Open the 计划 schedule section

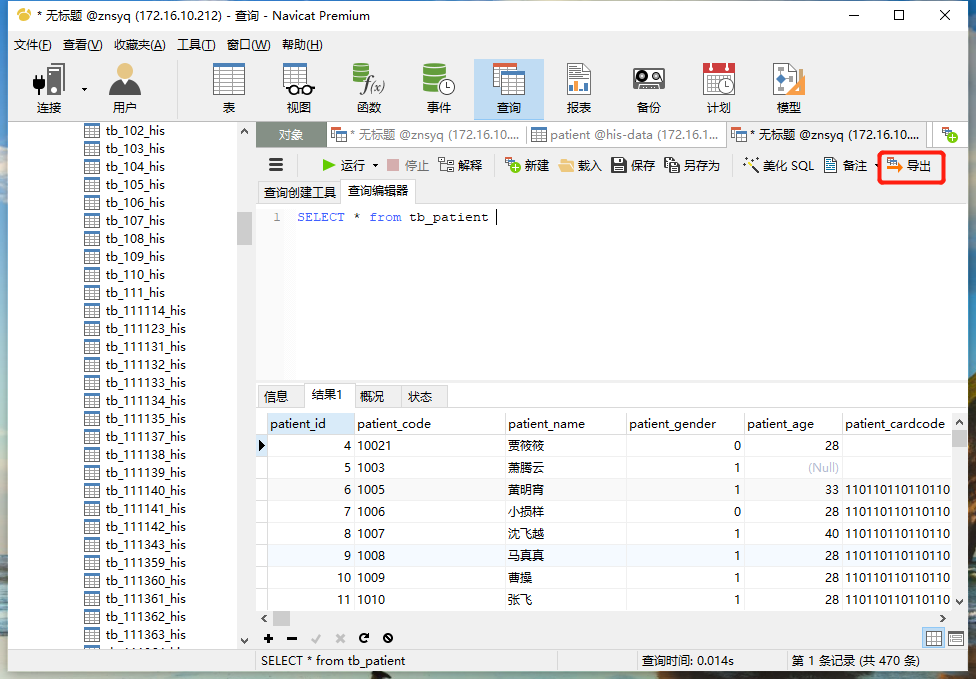[x=718, y=89]
